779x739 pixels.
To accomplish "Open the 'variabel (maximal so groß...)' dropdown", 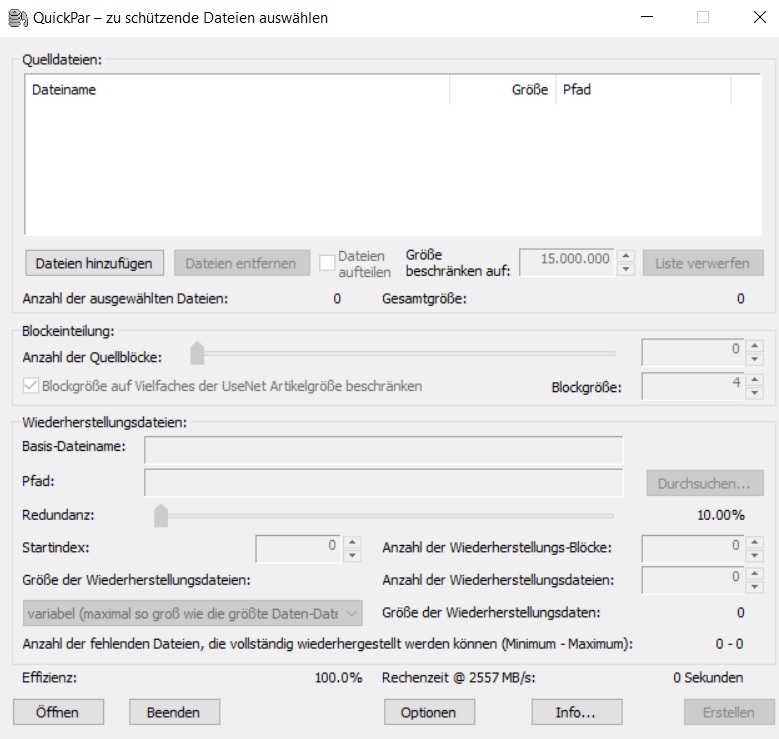I will coord(193,613).
